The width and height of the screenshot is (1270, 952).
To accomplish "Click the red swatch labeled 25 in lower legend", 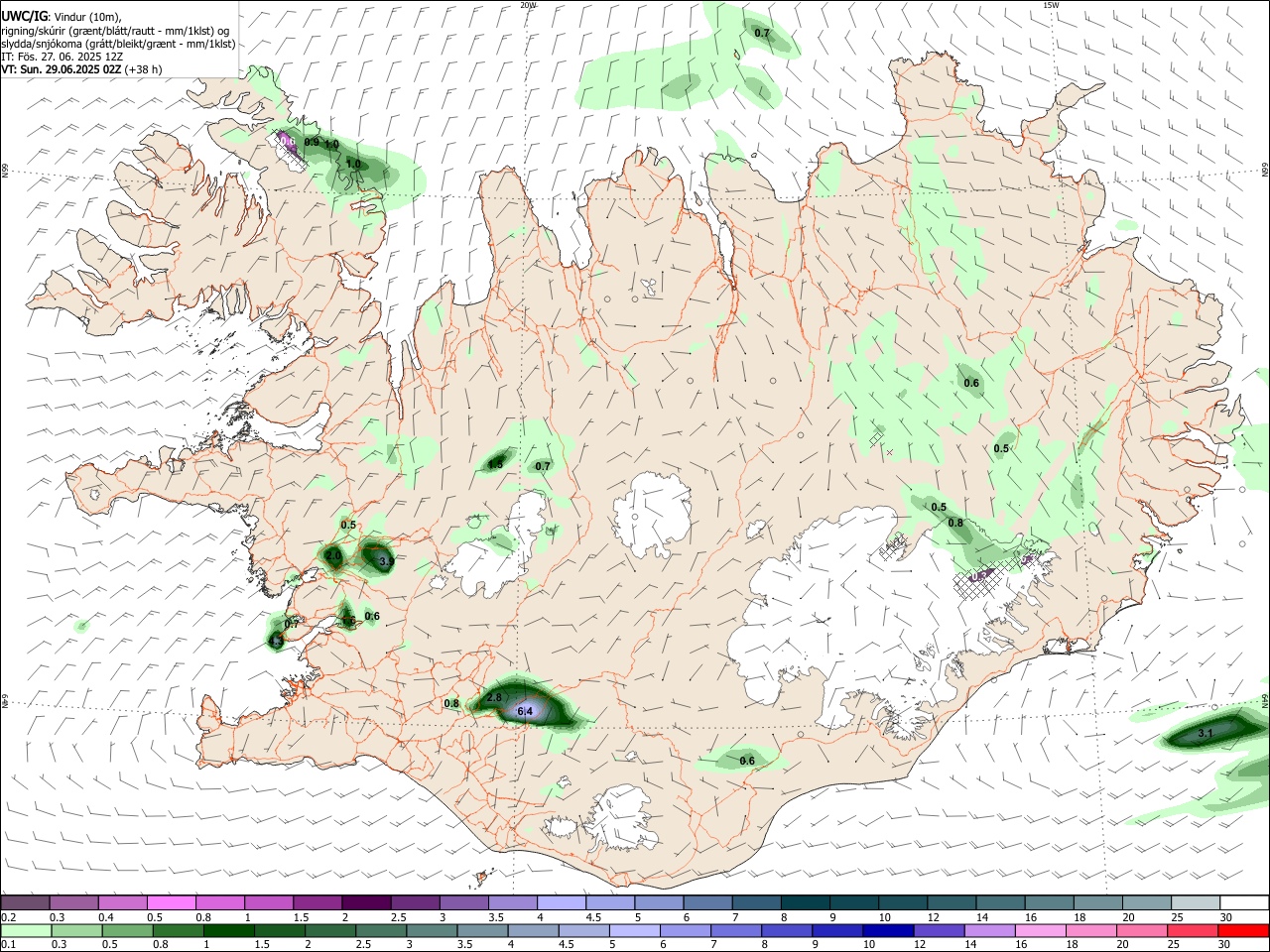I will 1193,930.
